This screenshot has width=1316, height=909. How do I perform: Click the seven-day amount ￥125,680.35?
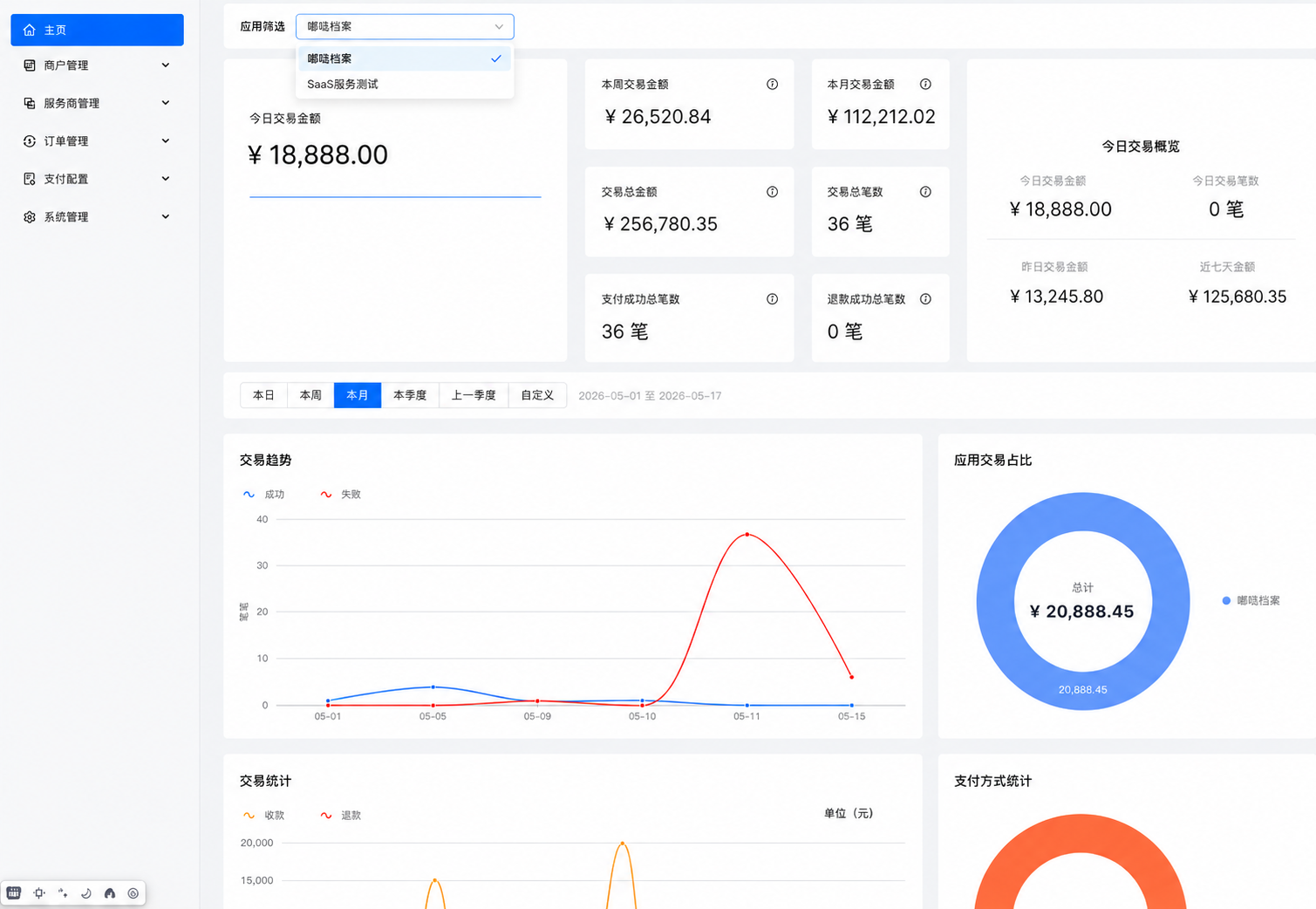pyautogui.click(x=1238, y=297)
